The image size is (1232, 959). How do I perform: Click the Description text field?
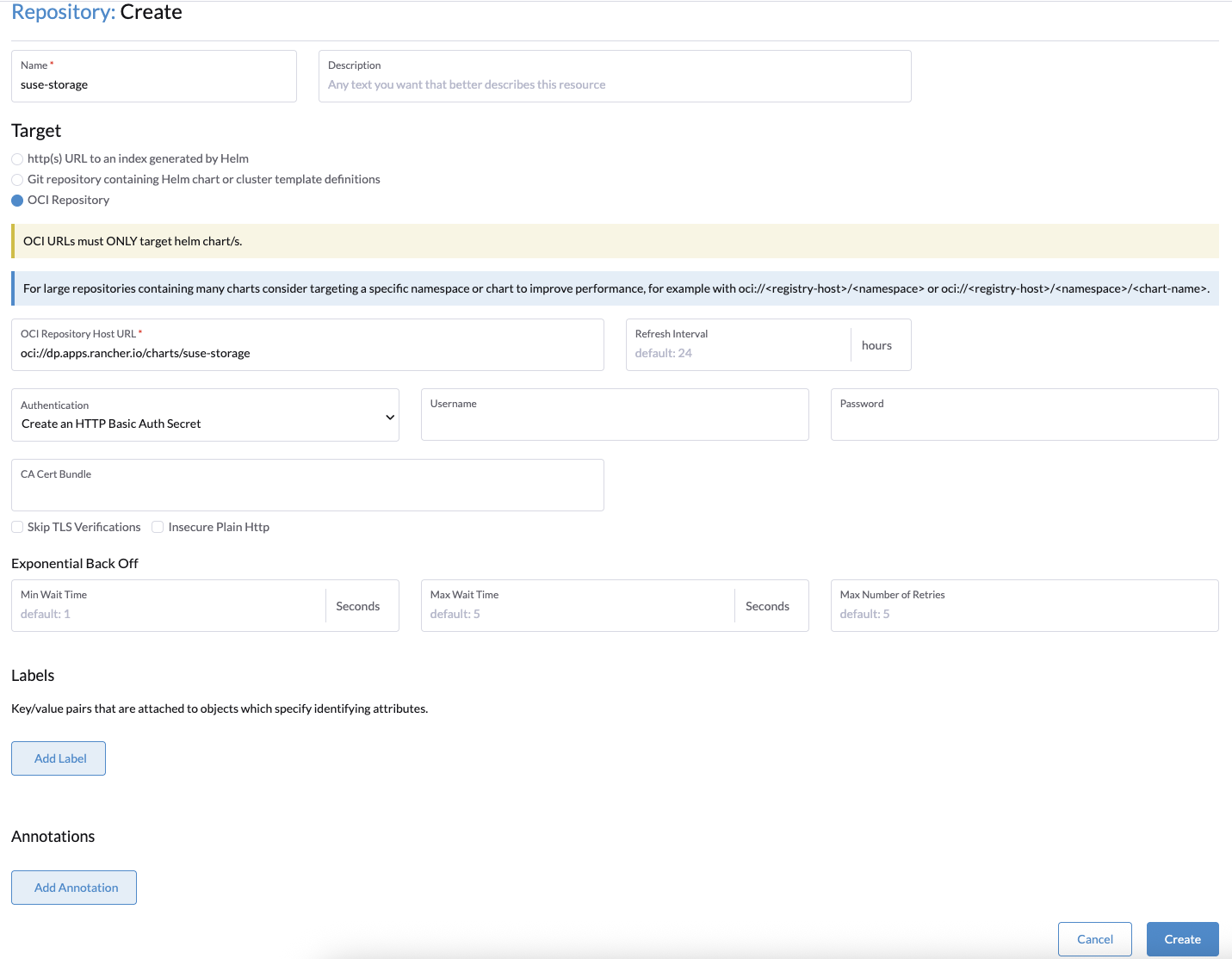(614, 85)
